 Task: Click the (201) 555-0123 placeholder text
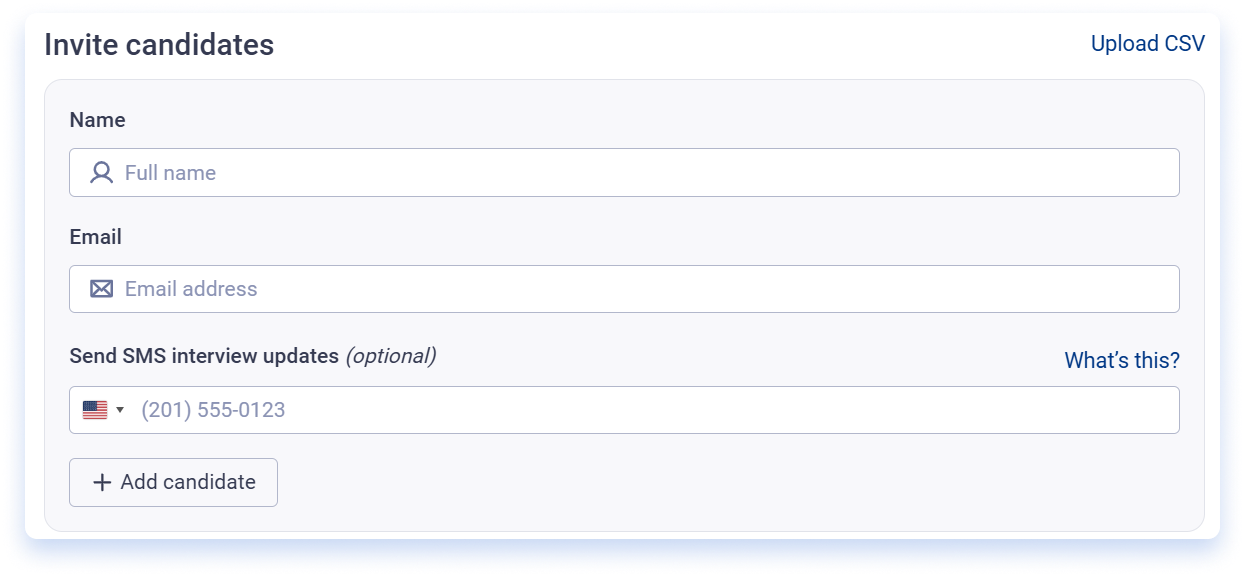[x=213, y=410]
